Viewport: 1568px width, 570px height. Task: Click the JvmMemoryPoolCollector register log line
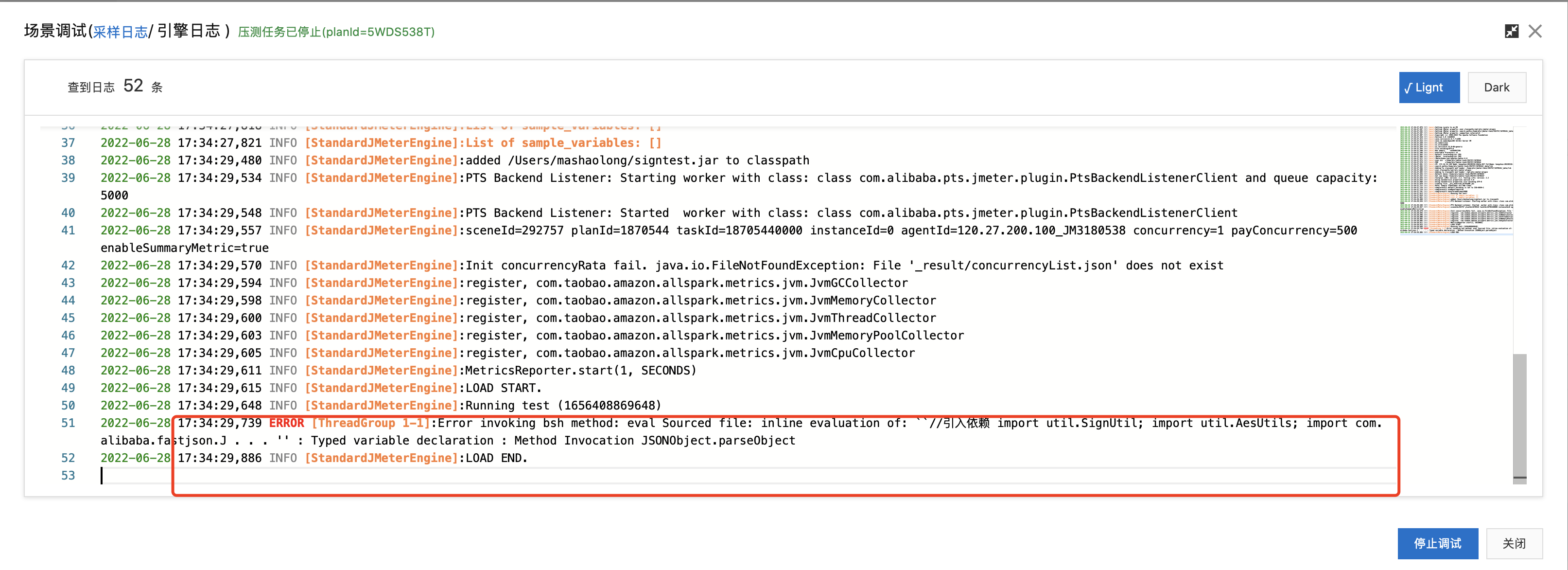pyautogui.click(x=714, y=336)
